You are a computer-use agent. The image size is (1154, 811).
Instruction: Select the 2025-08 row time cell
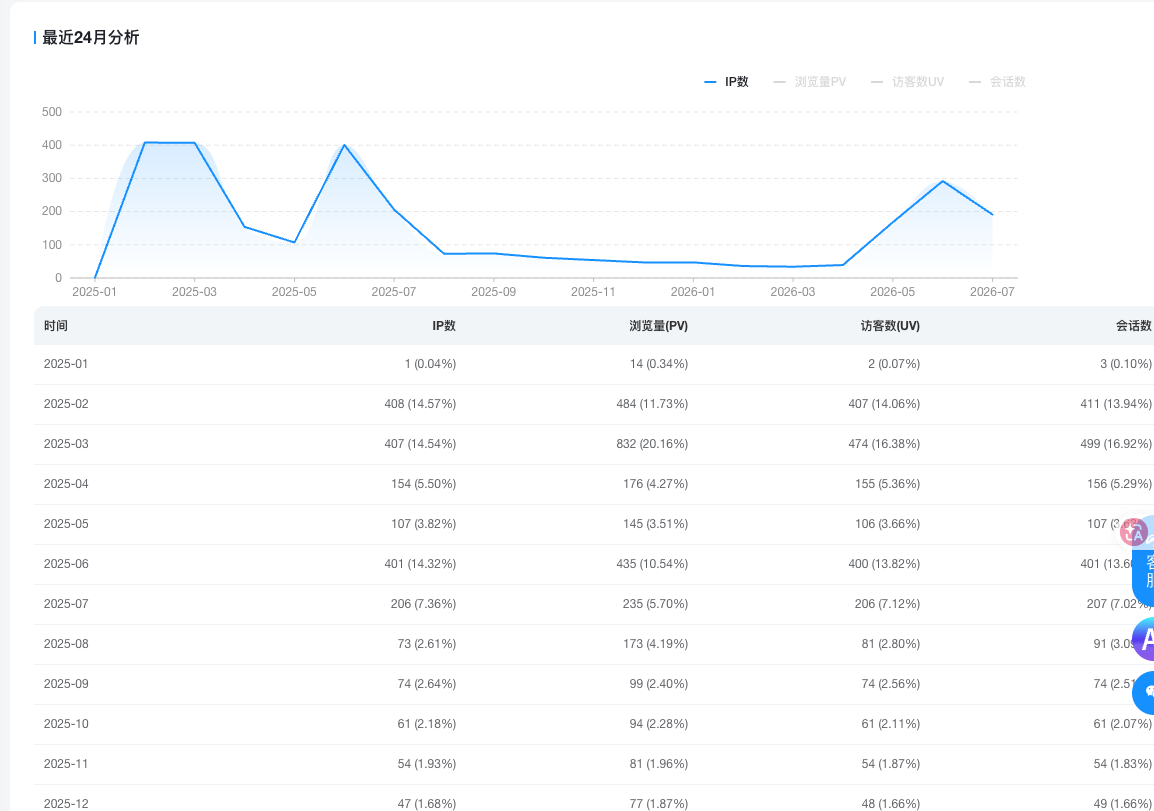[x=66, y=644]
